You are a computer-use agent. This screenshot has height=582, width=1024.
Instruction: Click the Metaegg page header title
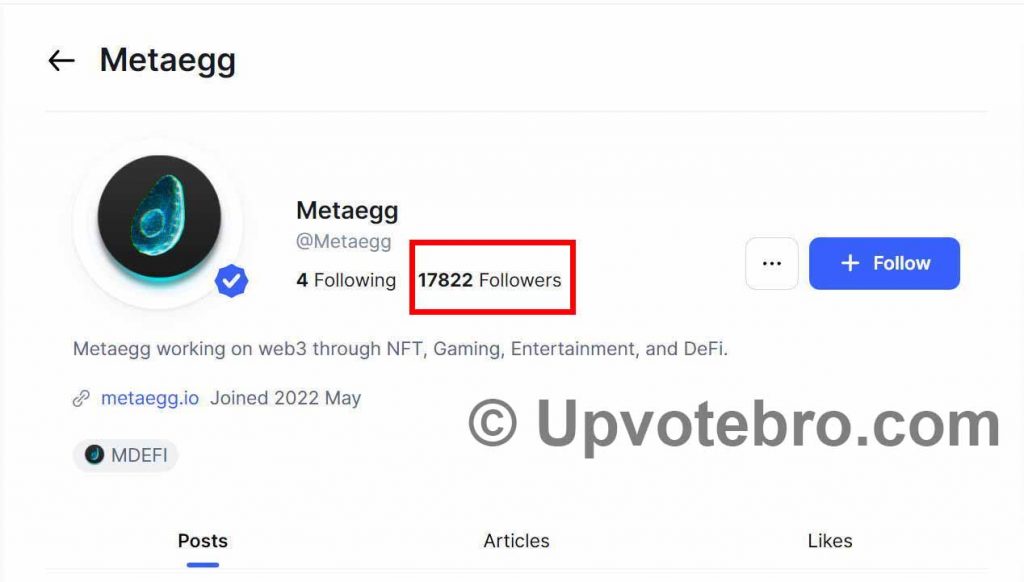coord(168,61)
